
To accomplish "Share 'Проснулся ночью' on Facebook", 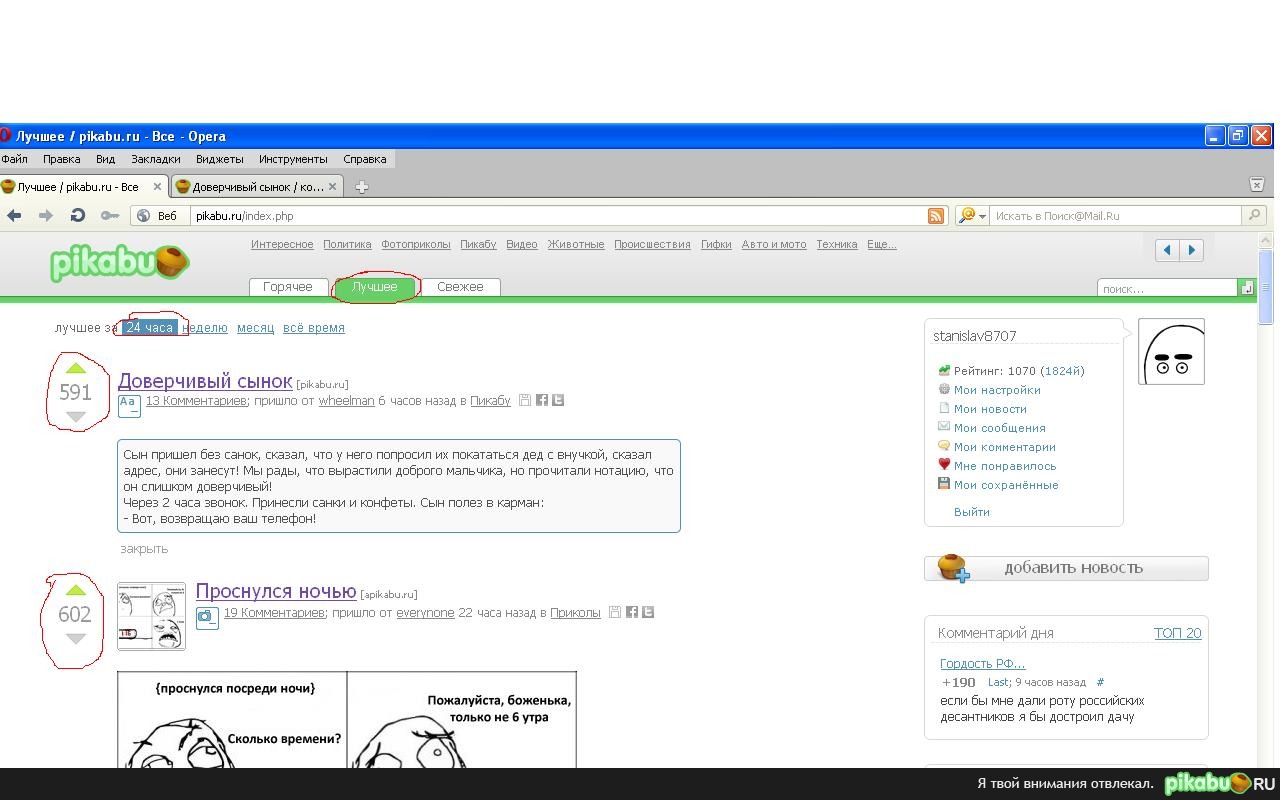I will [x=632, y=612].
